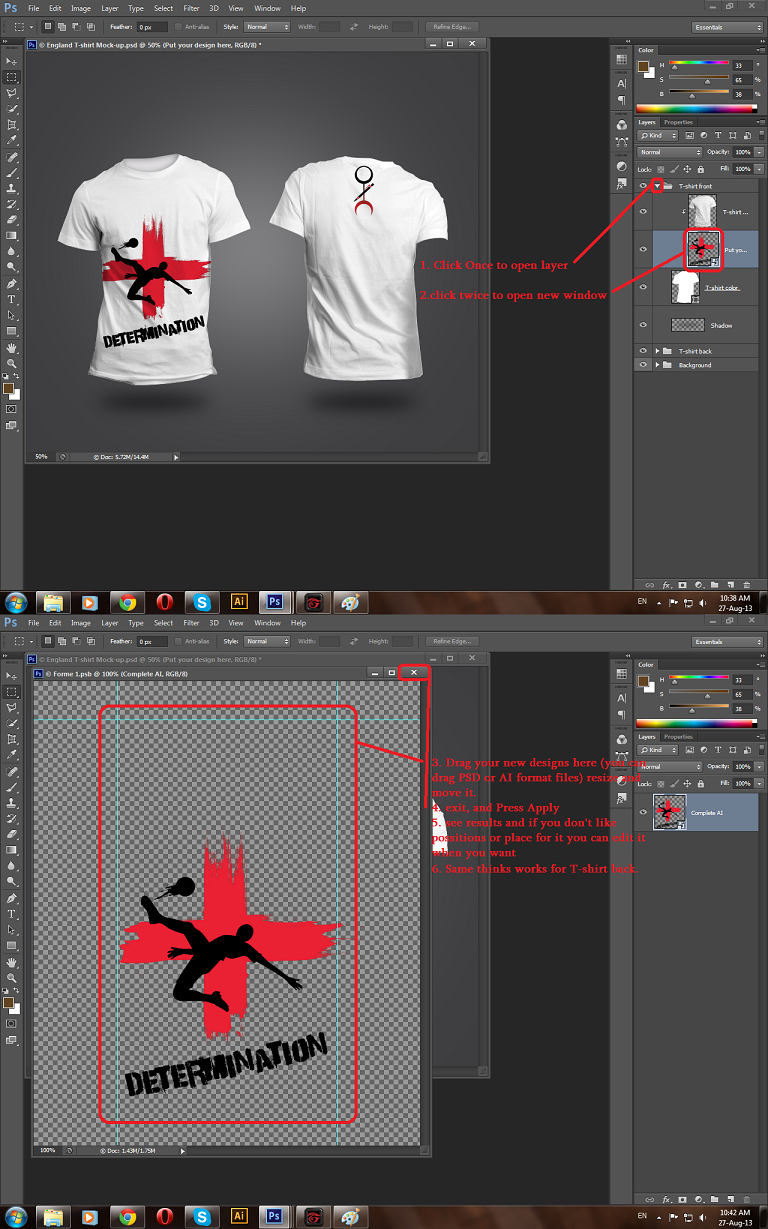This screenshot has height=1229, width=768.
Task: Open the fx layer style menu, 10:42 AM Layers panel
Action: pyautogui.click(x=666, y=1198)
